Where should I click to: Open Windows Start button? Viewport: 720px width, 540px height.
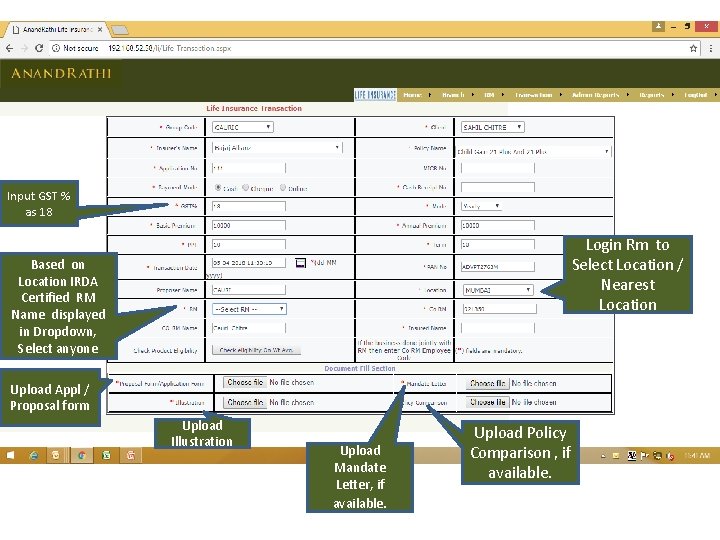pos(10,455)
